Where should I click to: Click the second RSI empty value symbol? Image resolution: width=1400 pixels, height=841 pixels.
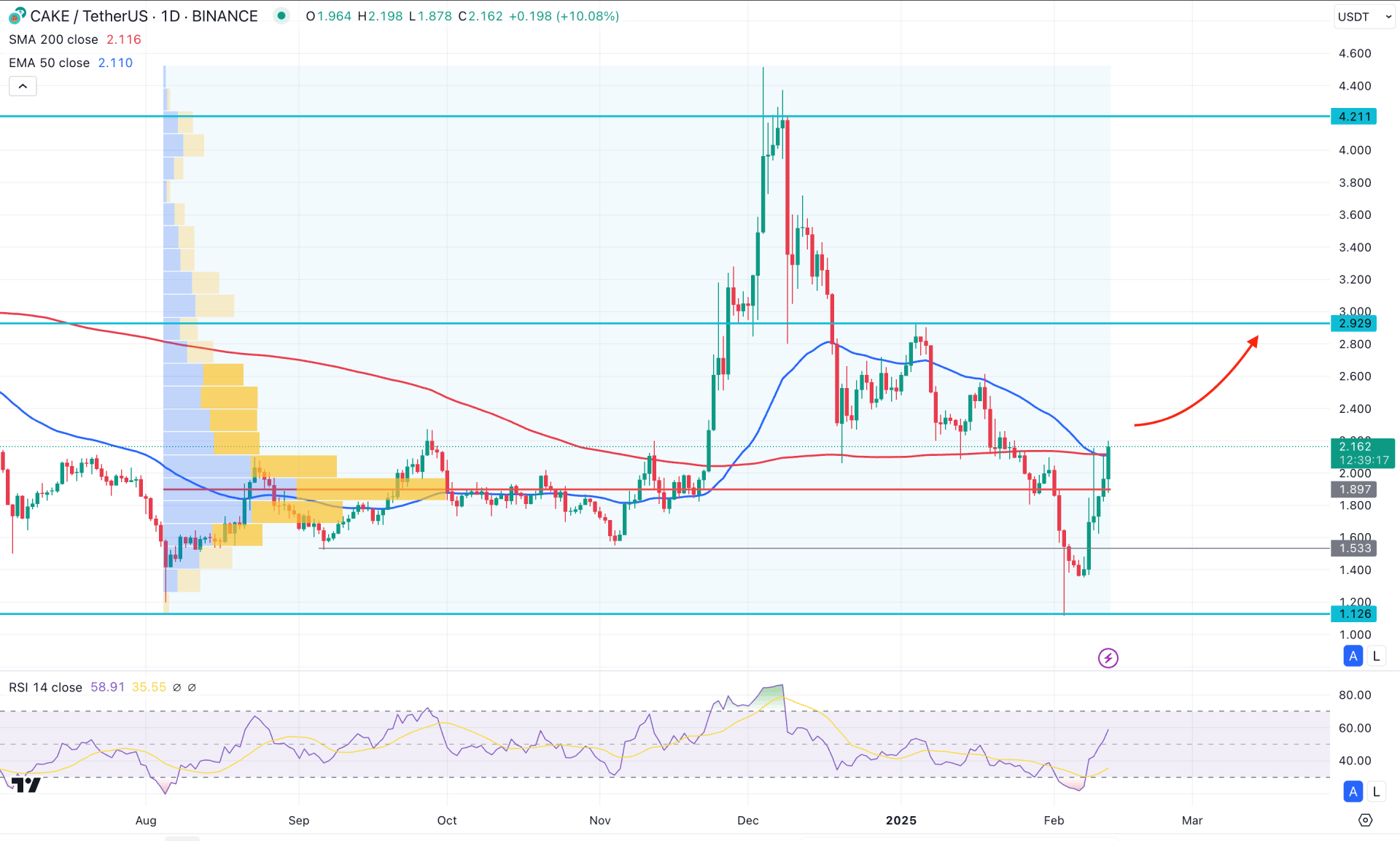tap(192, 687)
